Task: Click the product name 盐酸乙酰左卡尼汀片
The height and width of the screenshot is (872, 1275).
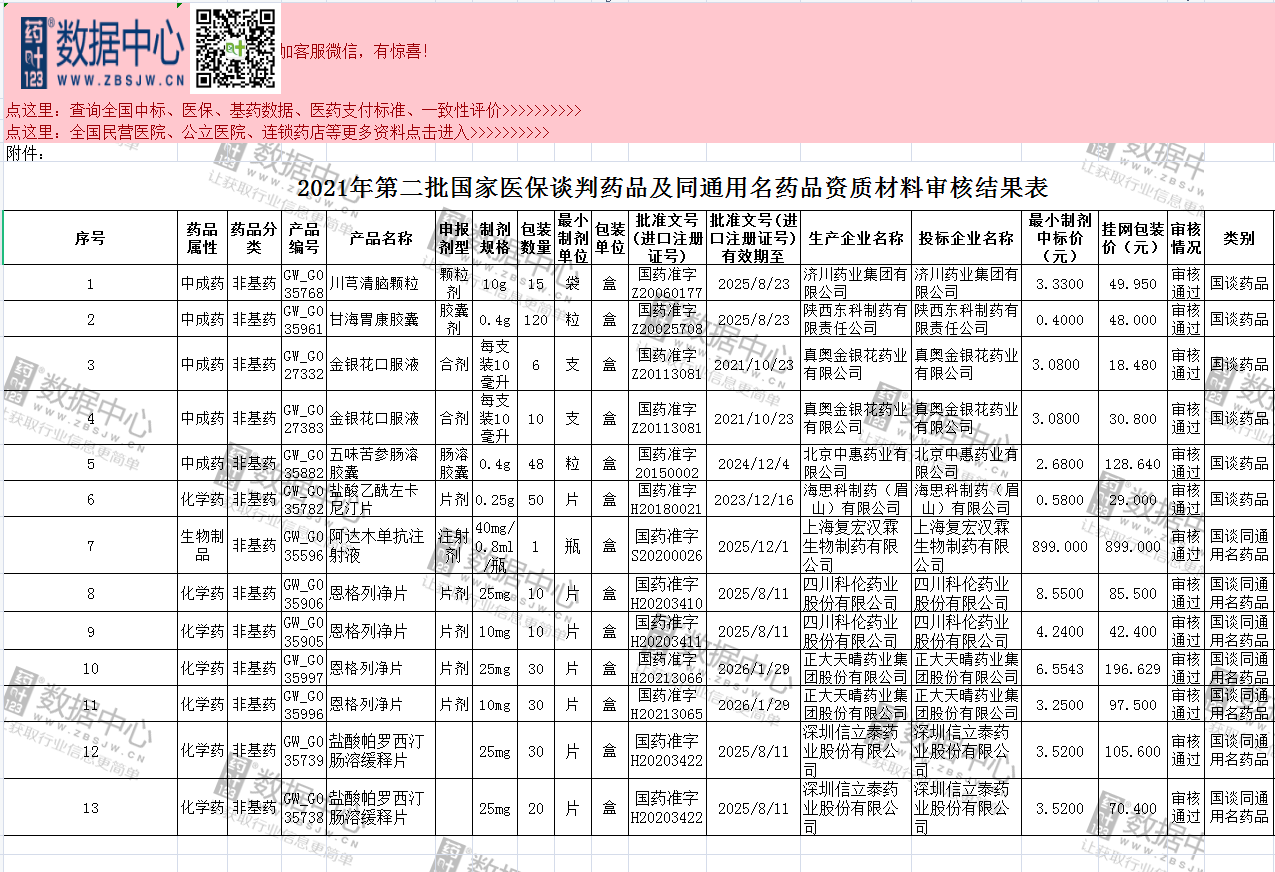Action: [381, 499]
